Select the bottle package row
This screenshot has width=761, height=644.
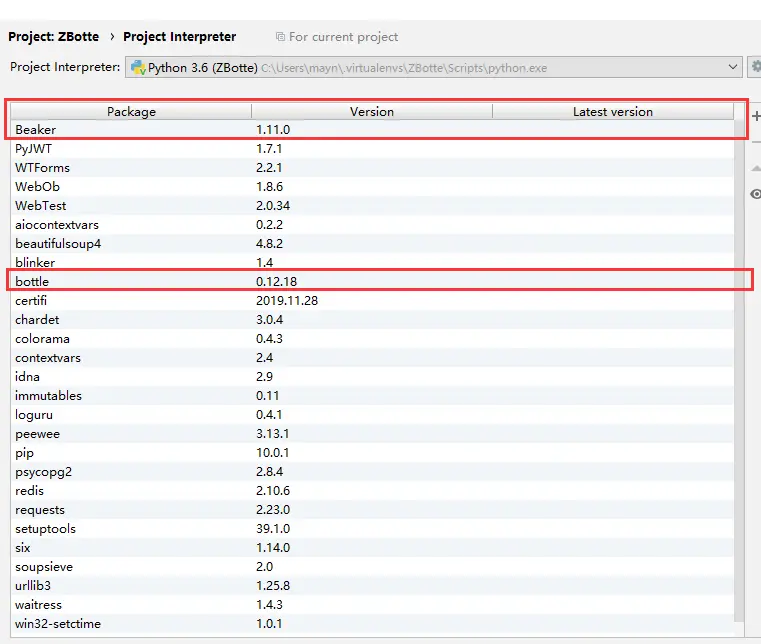(x=372, y=281)
